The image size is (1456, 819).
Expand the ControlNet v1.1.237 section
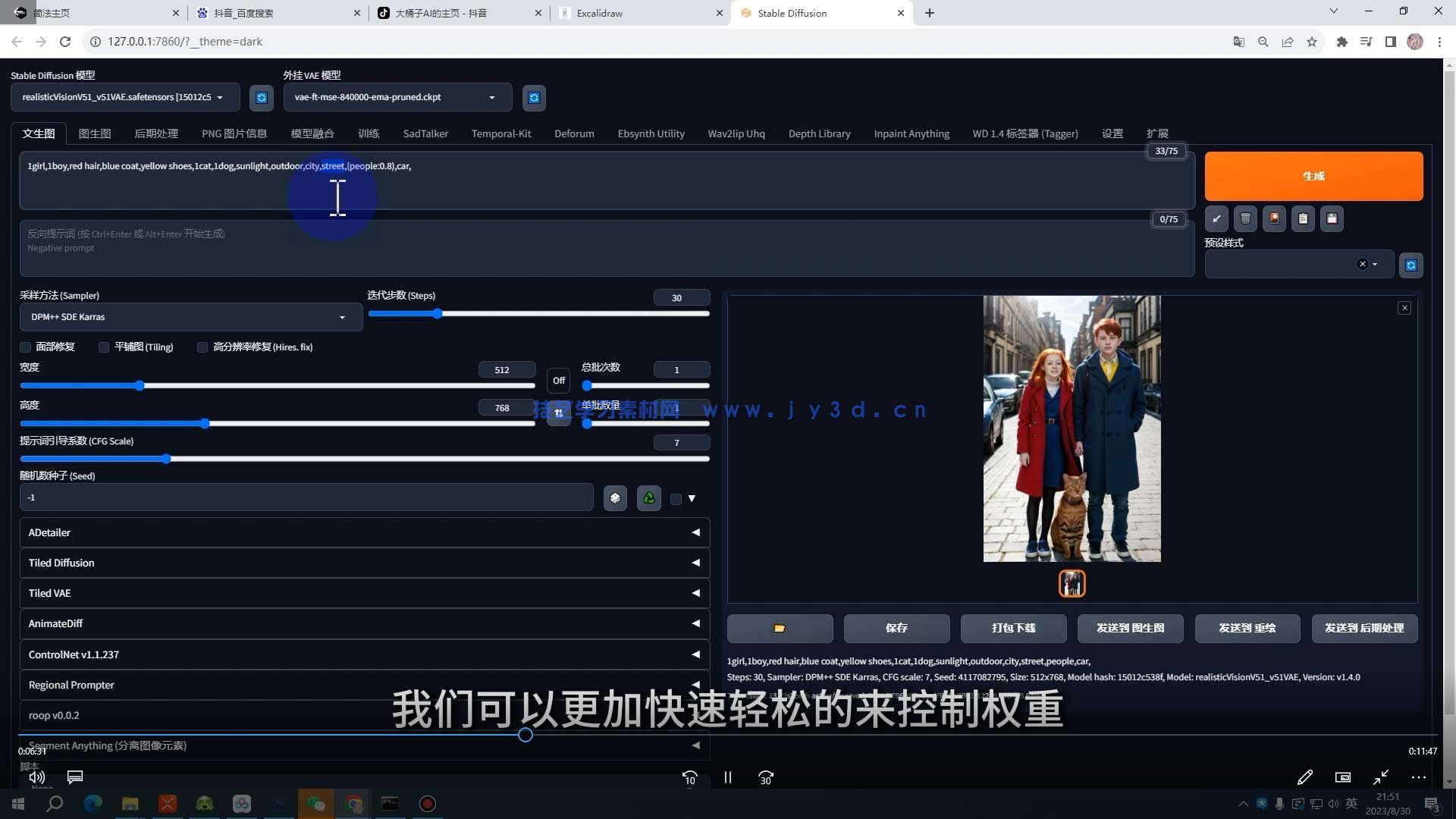tap(364, 654)
